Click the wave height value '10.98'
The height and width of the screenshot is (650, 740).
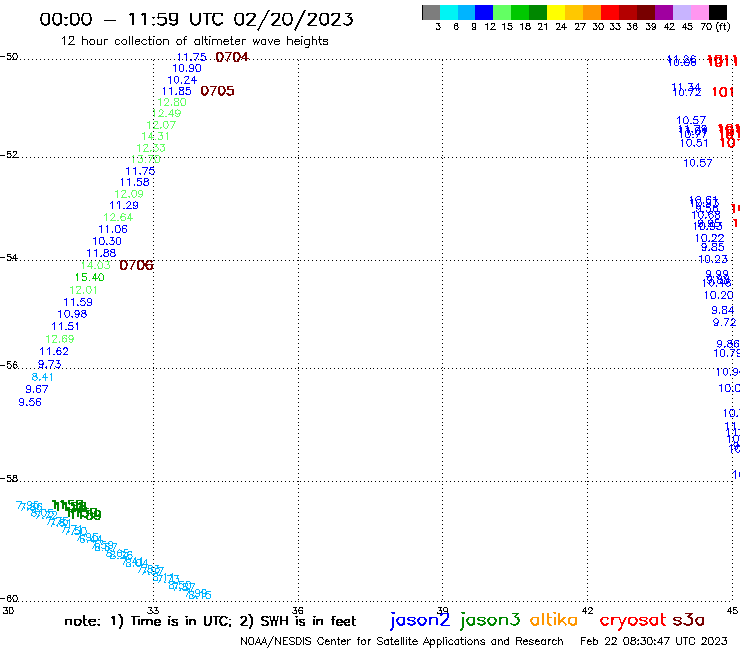click(x=72, y=314)
